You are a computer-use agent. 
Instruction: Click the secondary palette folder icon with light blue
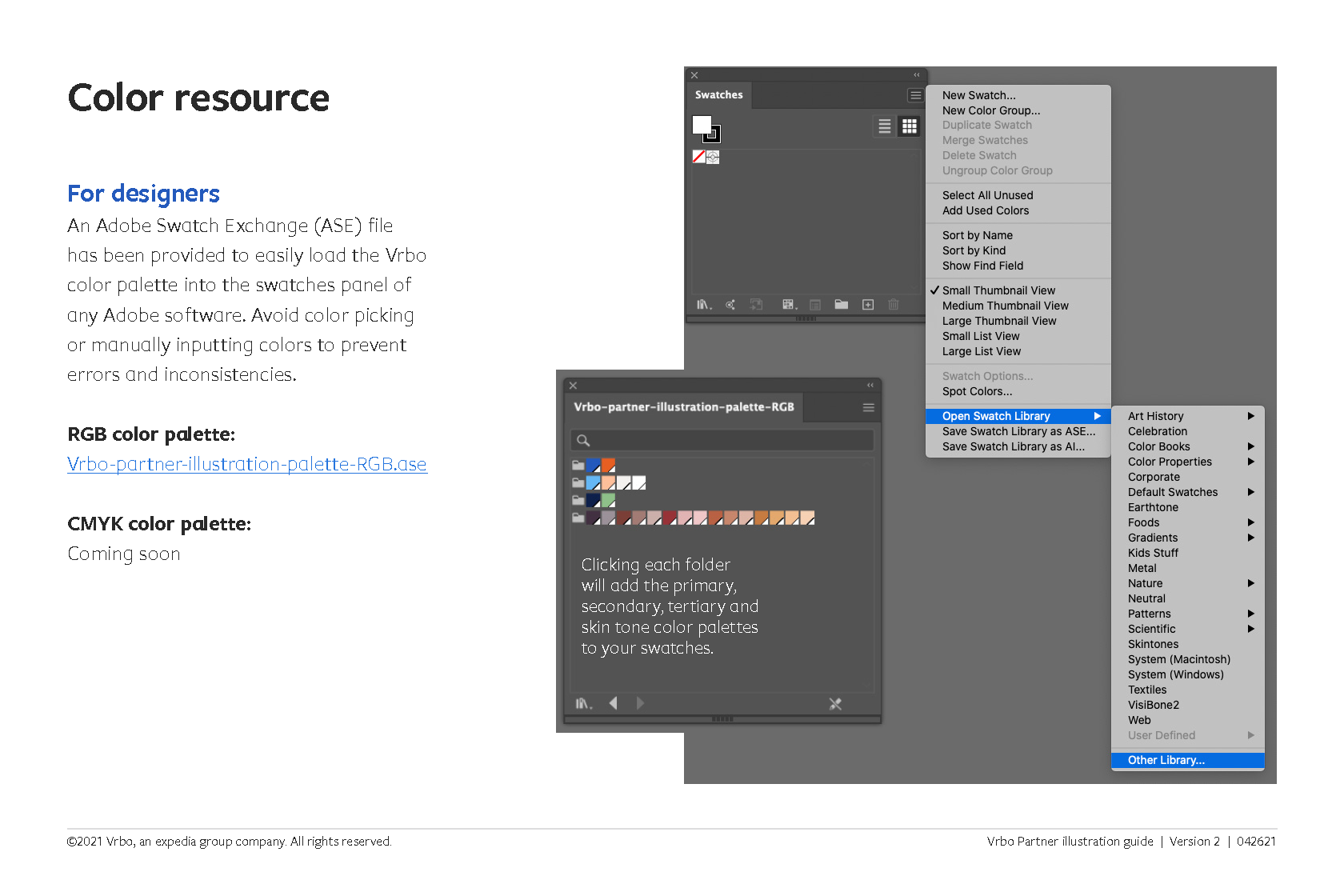click(x=578, y=483)
